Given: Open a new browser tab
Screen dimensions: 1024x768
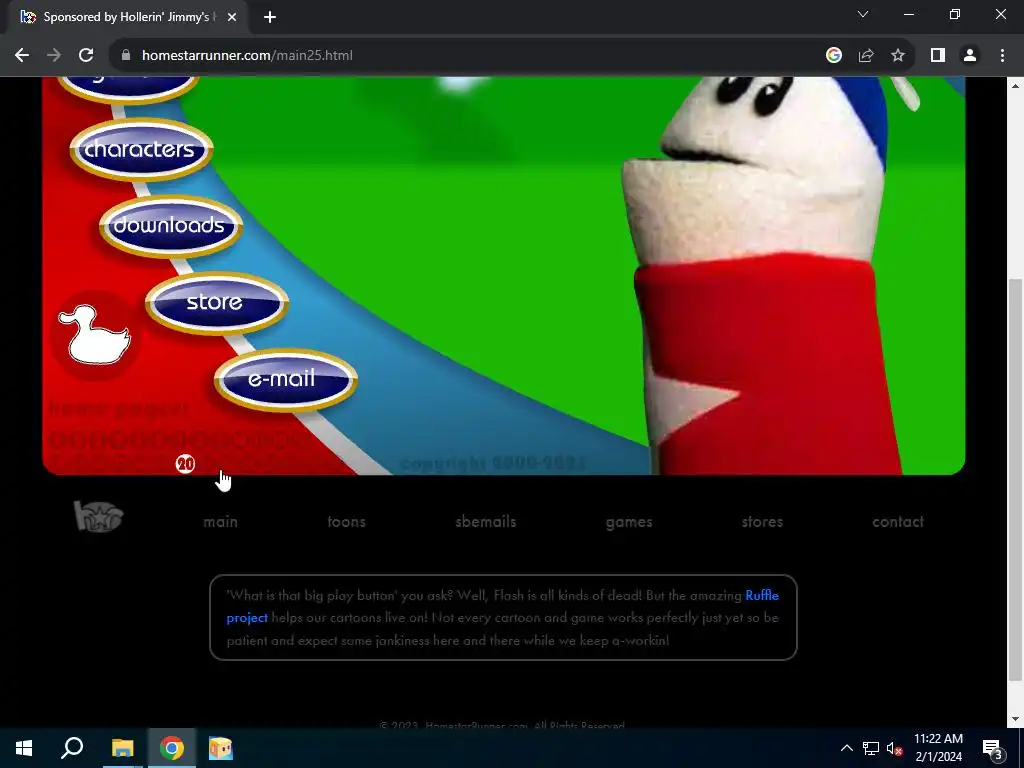Looking at the screenshot, I should (270, 17).
